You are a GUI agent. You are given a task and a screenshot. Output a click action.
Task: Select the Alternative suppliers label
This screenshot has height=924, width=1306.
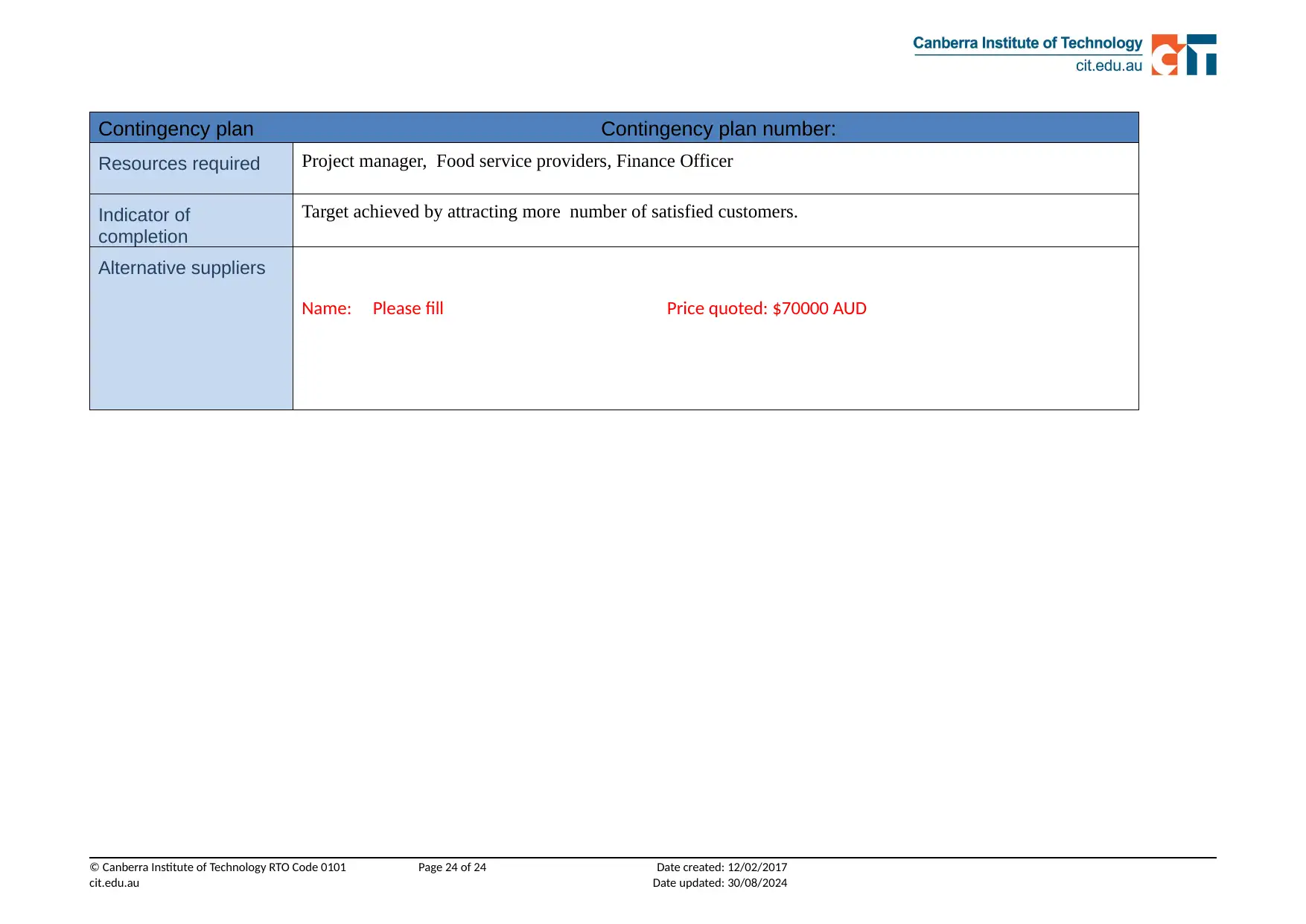(x=182, y=268)
